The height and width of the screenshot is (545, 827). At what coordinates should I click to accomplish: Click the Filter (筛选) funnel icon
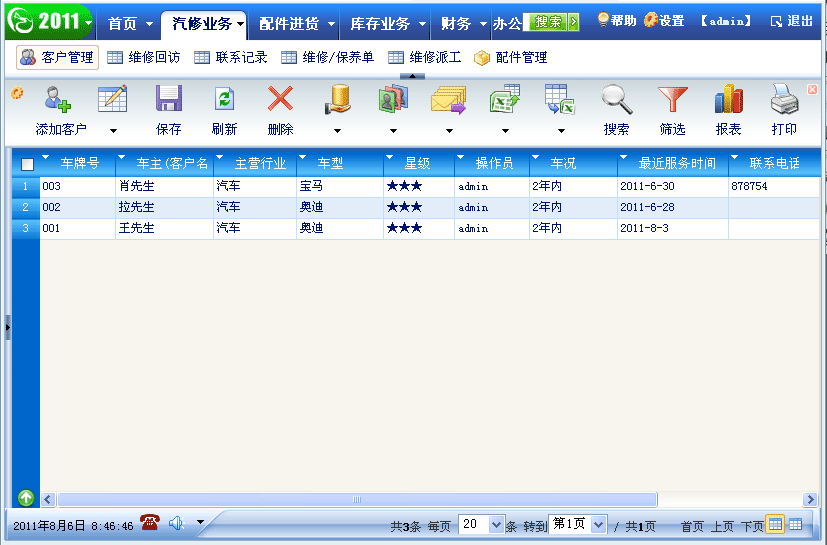tap(672, 99)
